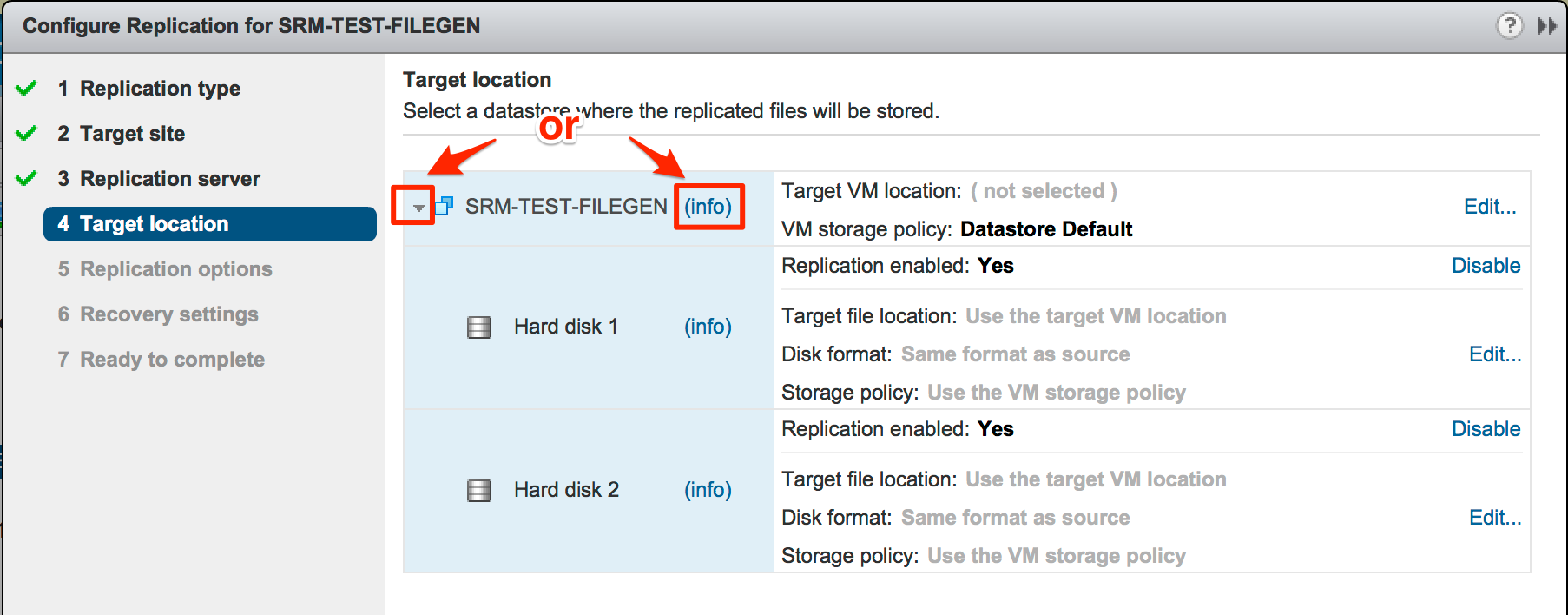Click the double-arrow collapse icon in title bar
Image resolution: width=1568 pixels, height=615 pixels.
(1549, 25)
